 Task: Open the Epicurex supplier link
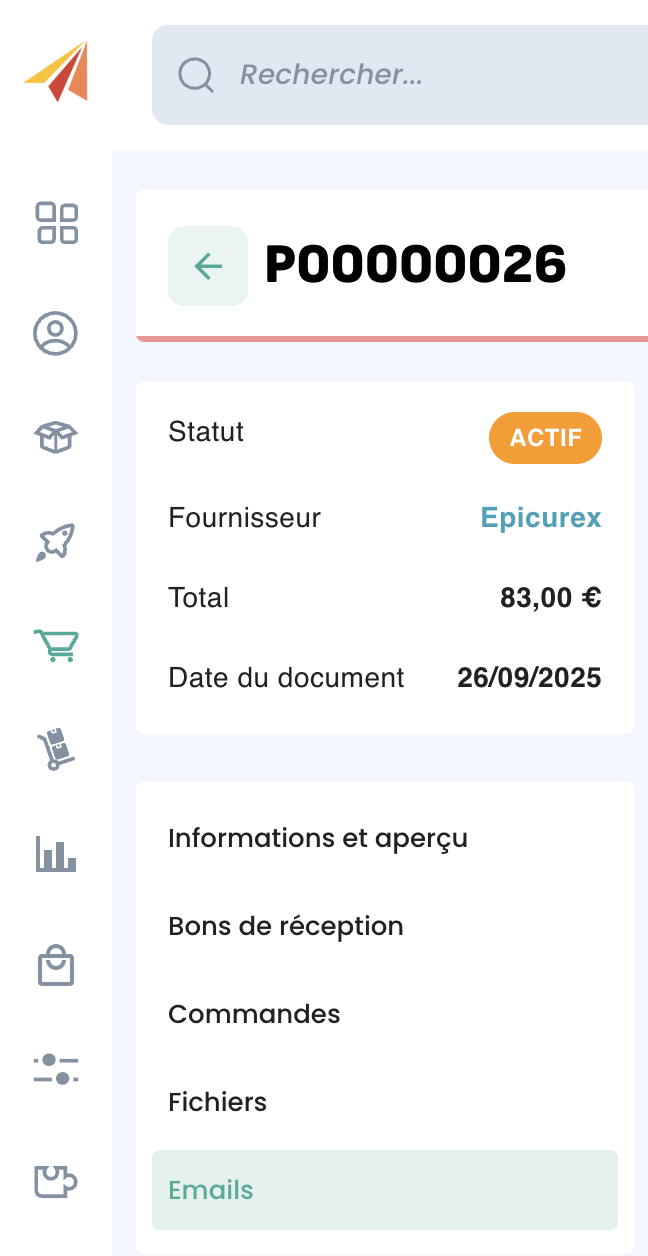pos(541,518)
